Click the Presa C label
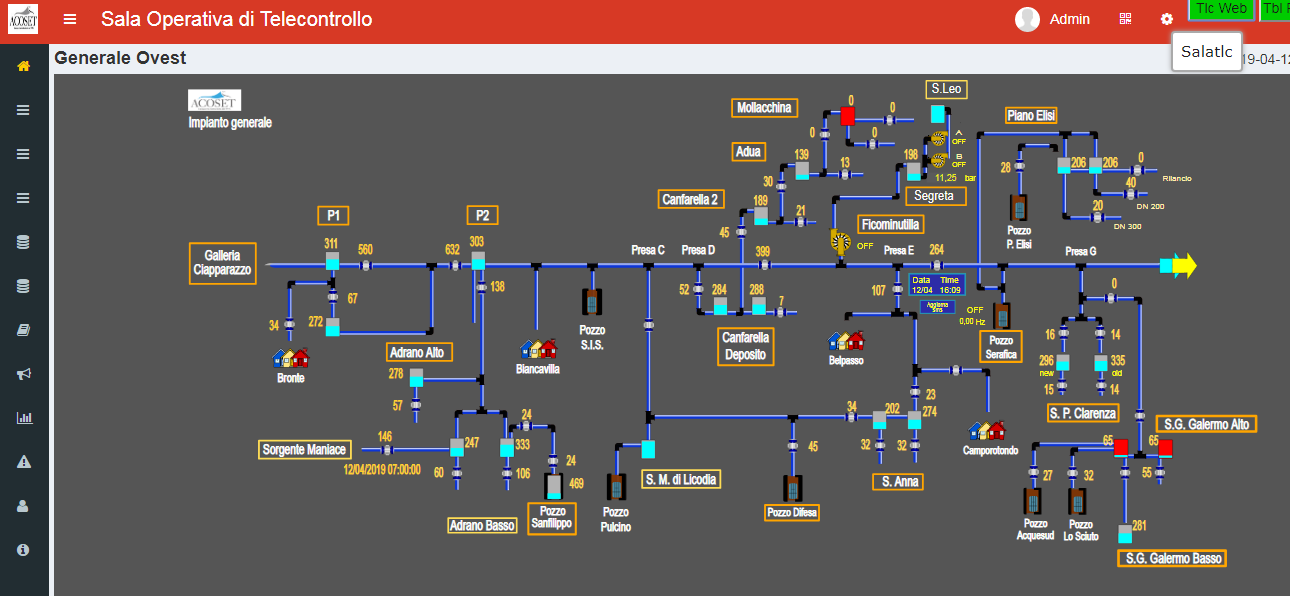1290x596 pixels. tap(648, 250)
